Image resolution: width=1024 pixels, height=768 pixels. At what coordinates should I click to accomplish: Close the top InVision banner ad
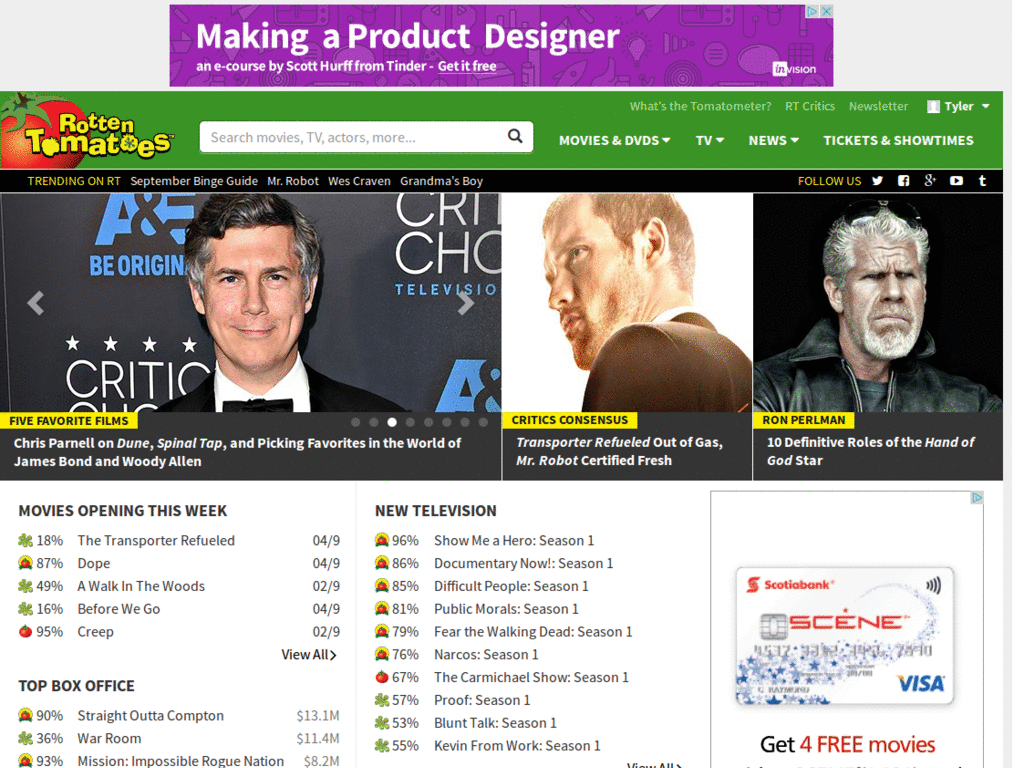826,11
